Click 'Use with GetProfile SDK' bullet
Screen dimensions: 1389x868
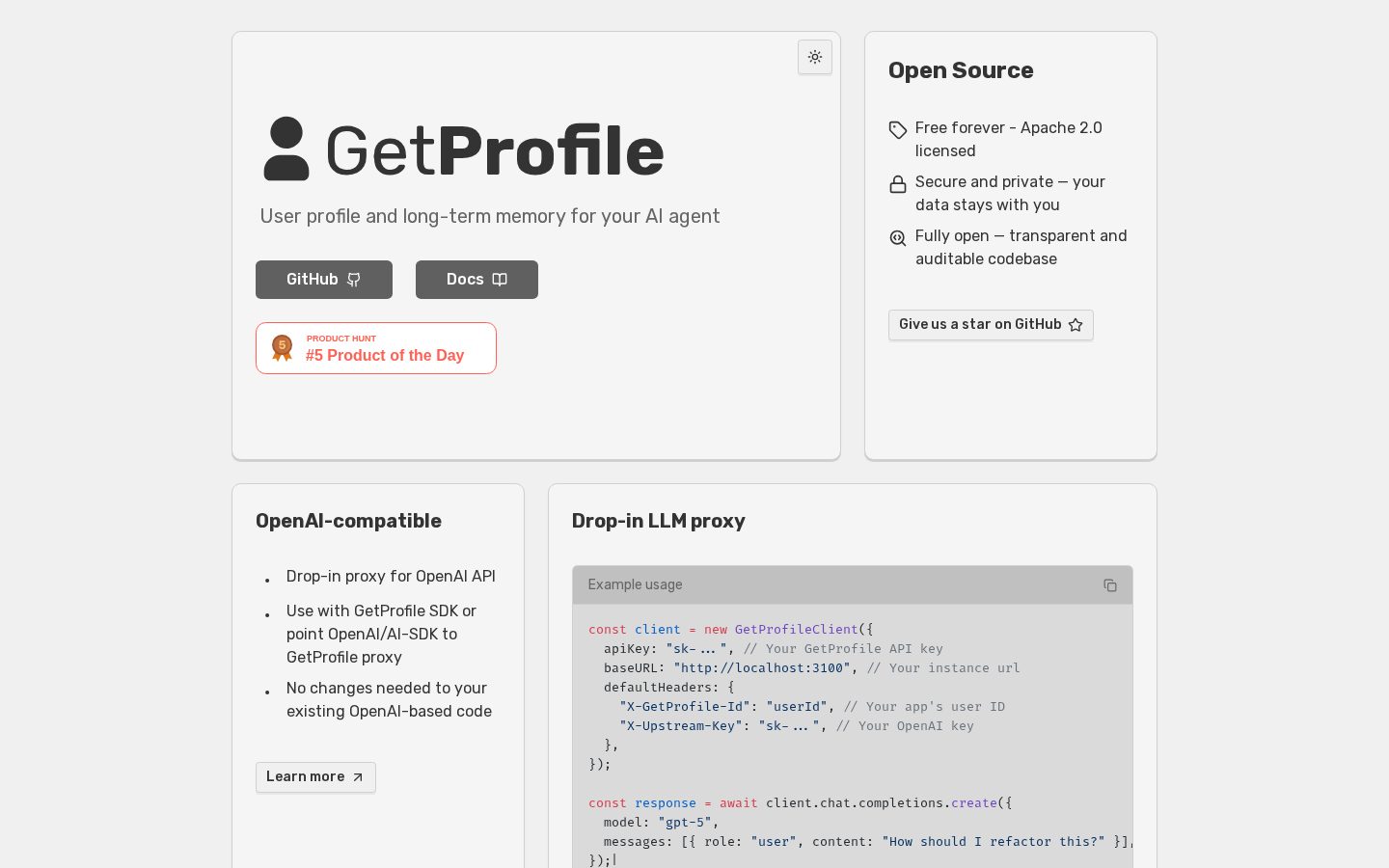click(382, 634)
